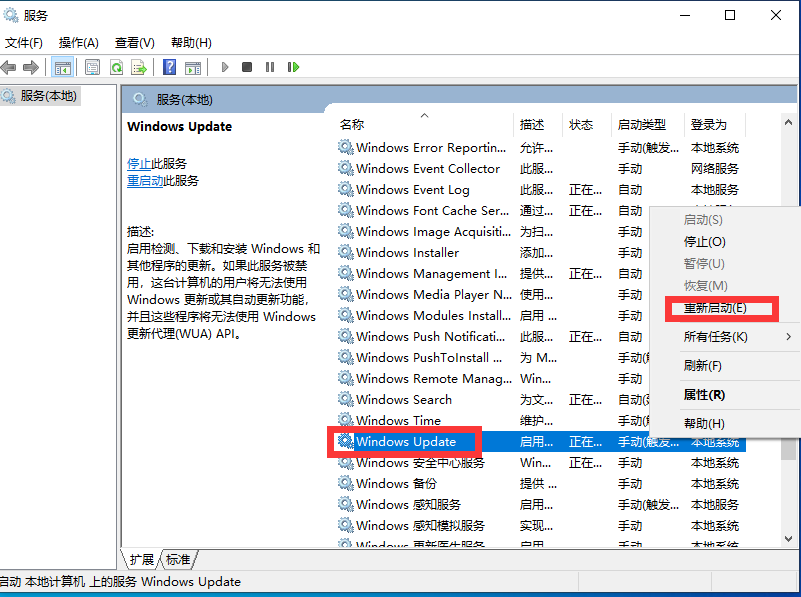The image size is (801, 597).
Task: Click the restart service toolbar icon
Action: (x=293, y=67)
